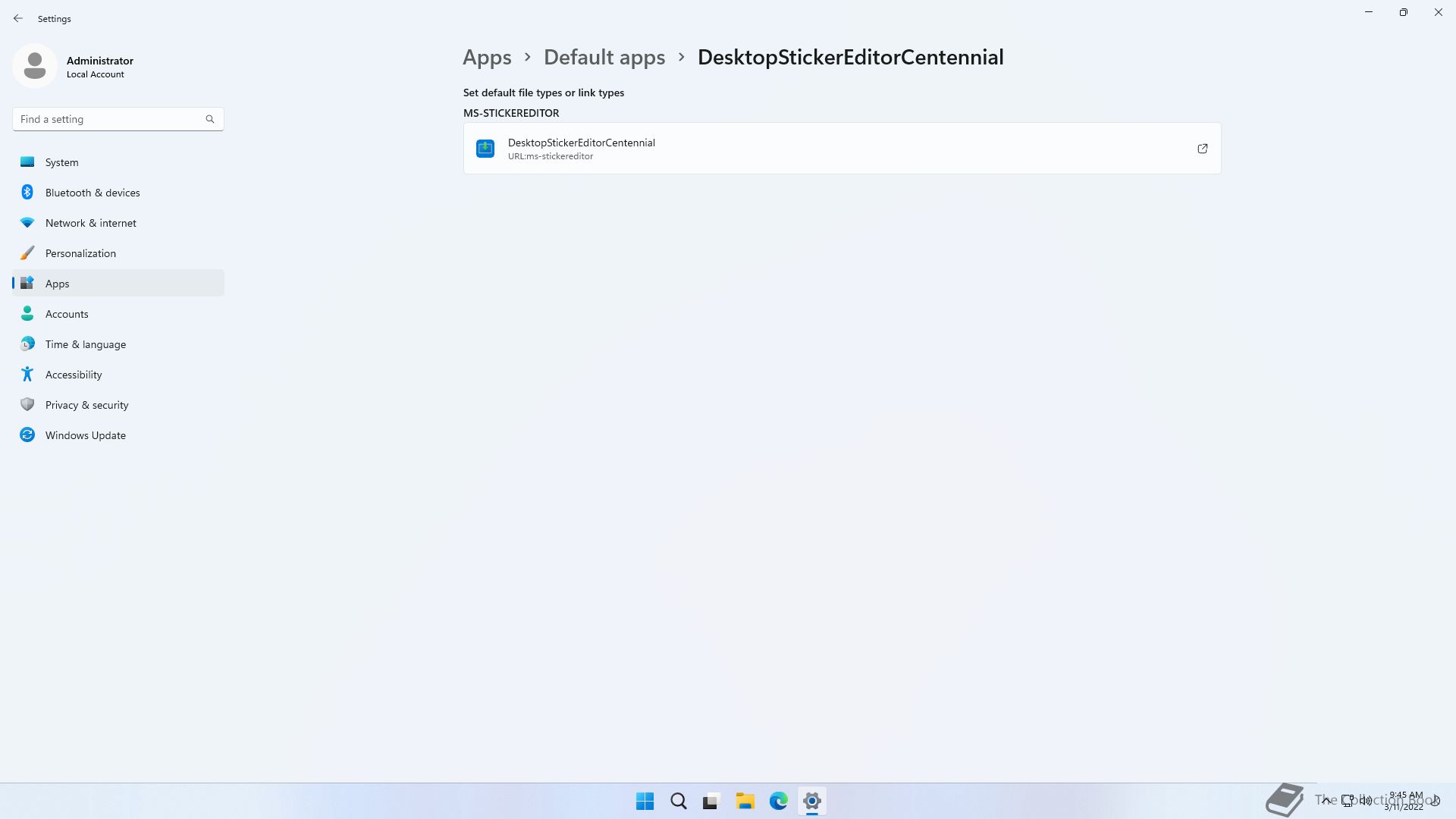Click the Administrator profile avatar

35,66
